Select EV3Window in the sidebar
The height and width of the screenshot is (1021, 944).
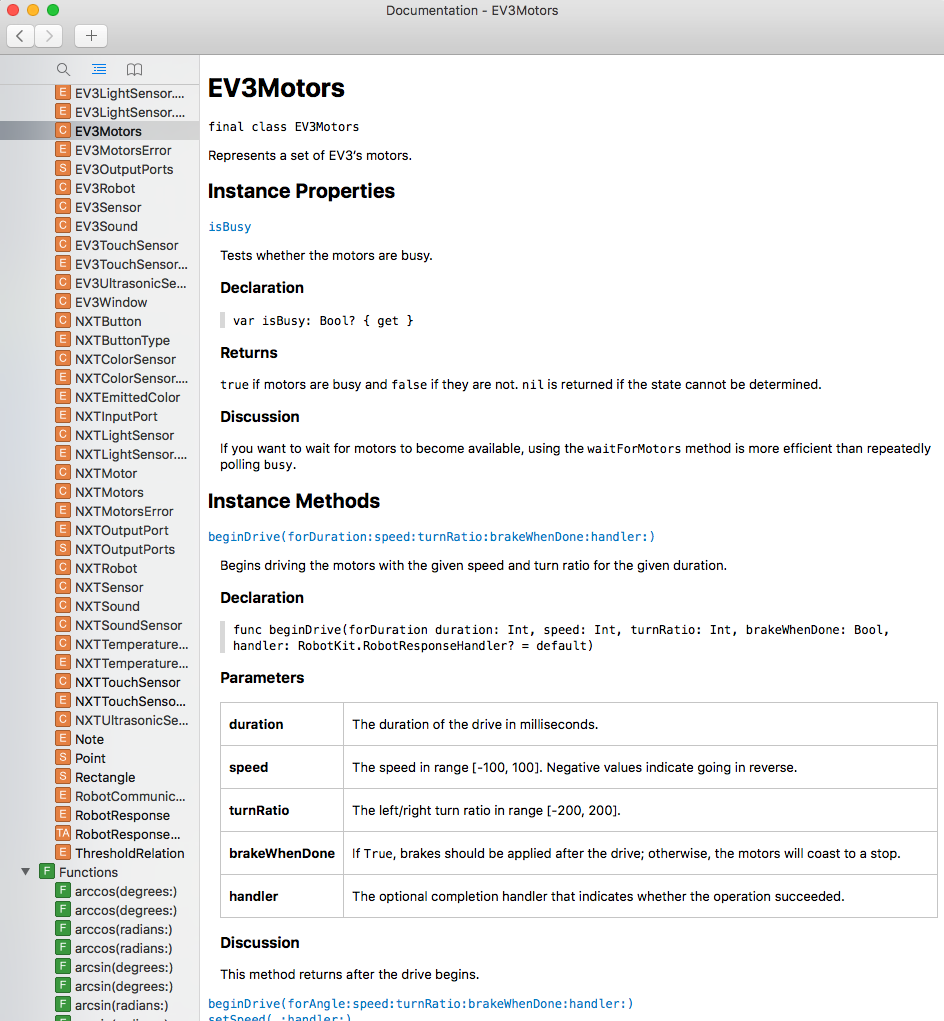(111, 302)
